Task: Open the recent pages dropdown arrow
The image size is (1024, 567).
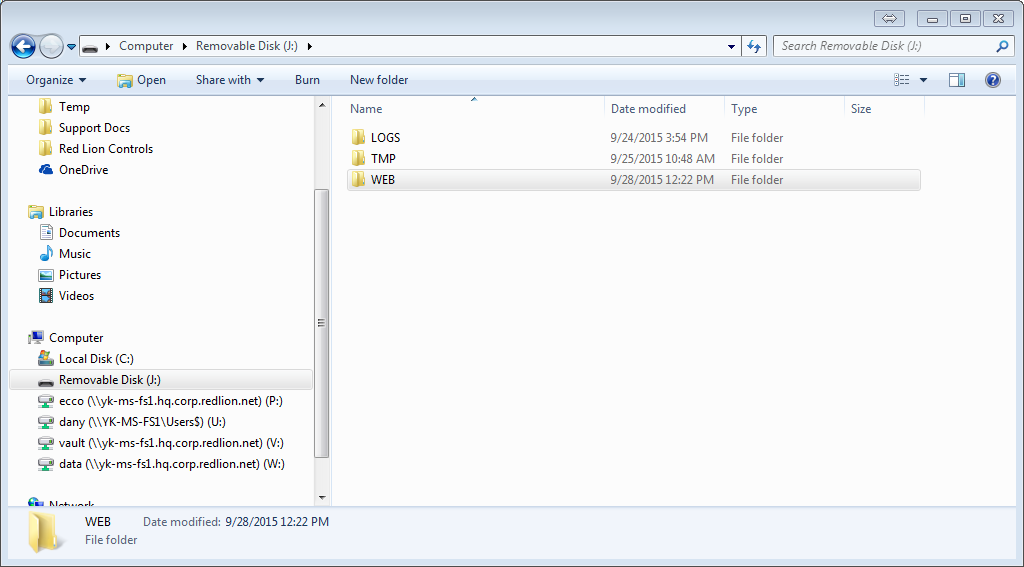Action: click(72, 47)
